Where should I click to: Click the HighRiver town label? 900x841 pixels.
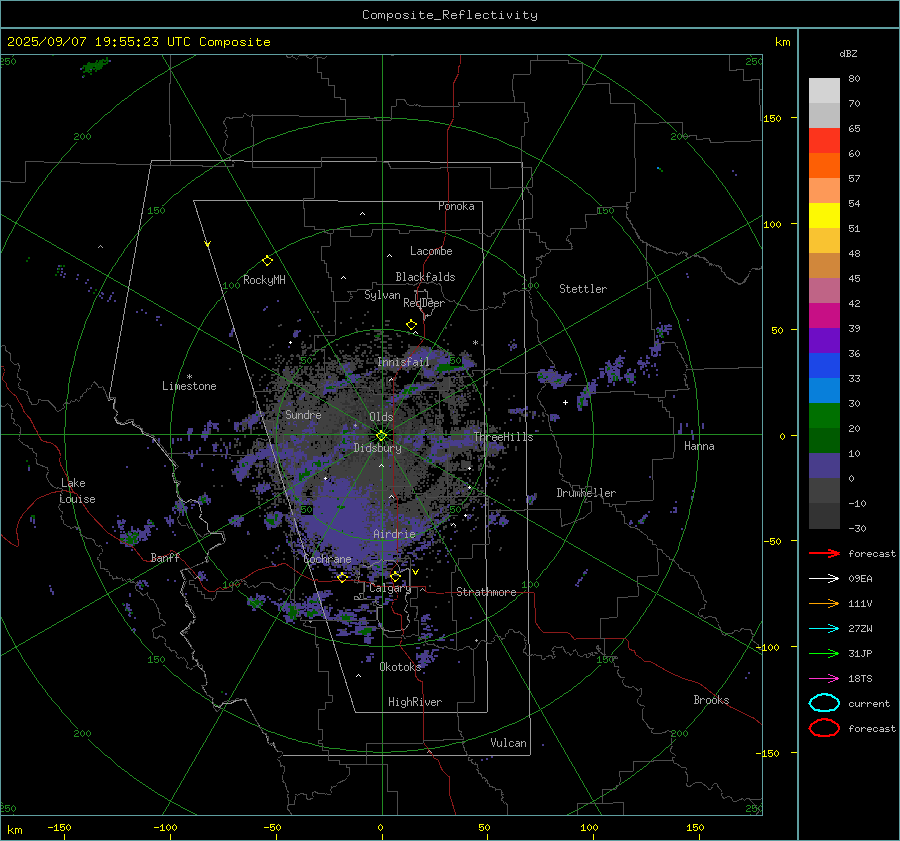point(415,702)
